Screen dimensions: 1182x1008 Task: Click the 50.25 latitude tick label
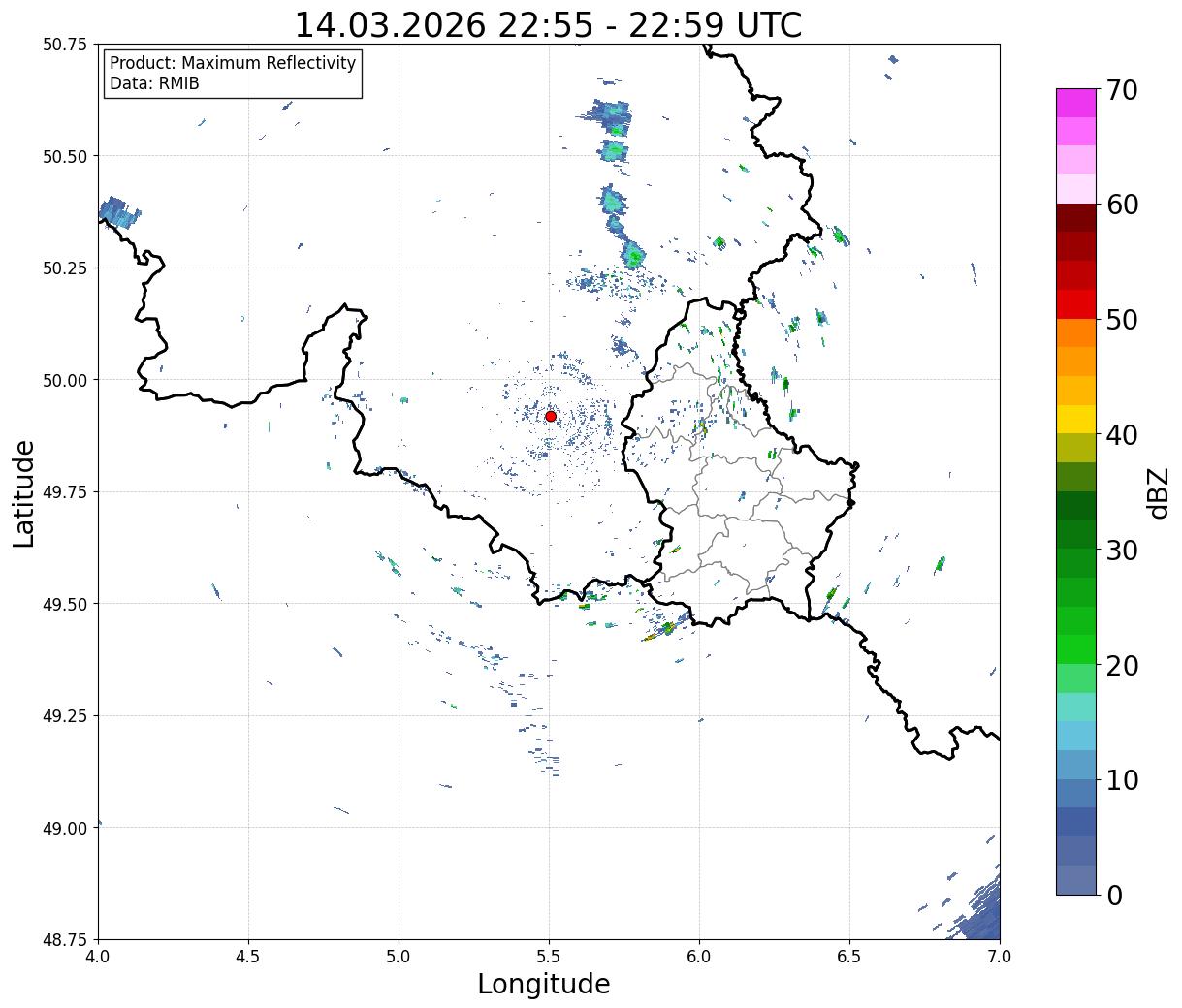65,268
